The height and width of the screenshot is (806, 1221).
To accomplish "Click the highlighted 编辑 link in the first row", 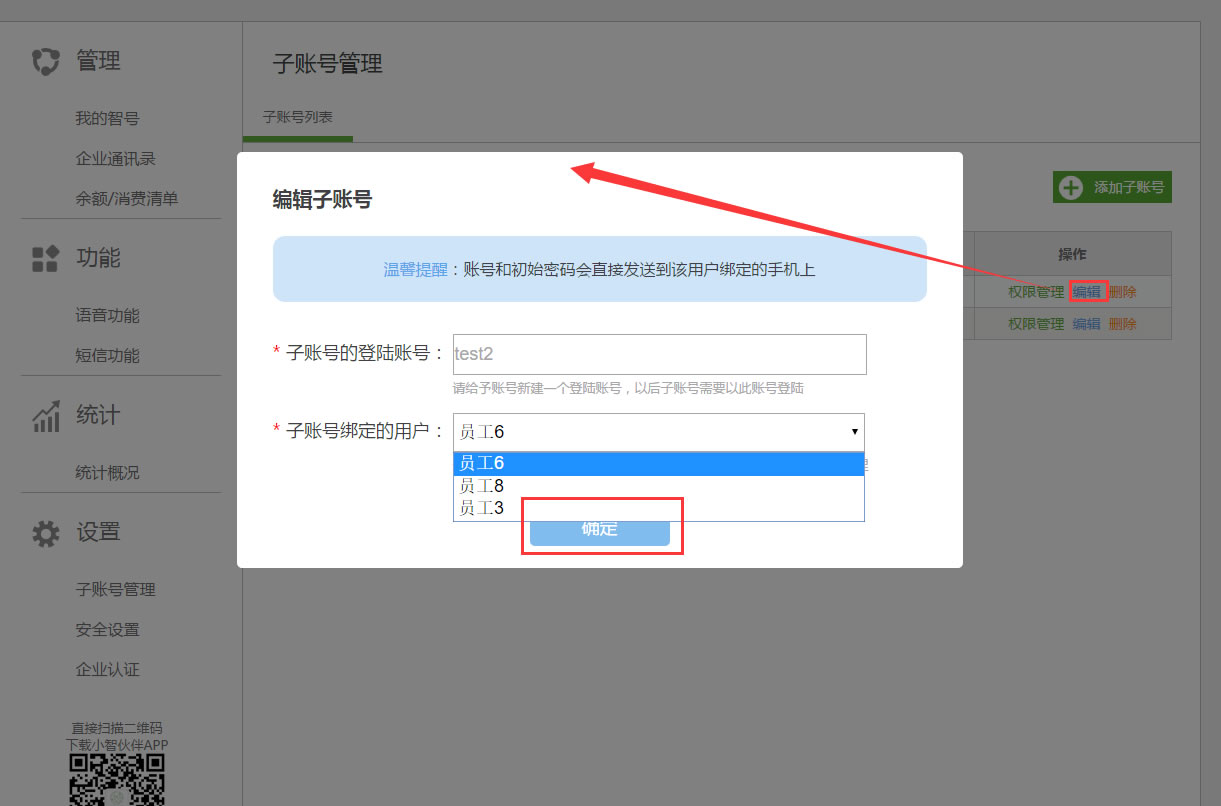I will click(1087, 292).
